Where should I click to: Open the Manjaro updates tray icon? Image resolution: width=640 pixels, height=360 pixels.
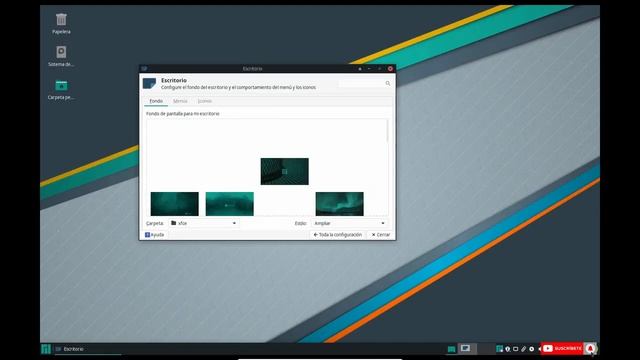click(499, 349)
